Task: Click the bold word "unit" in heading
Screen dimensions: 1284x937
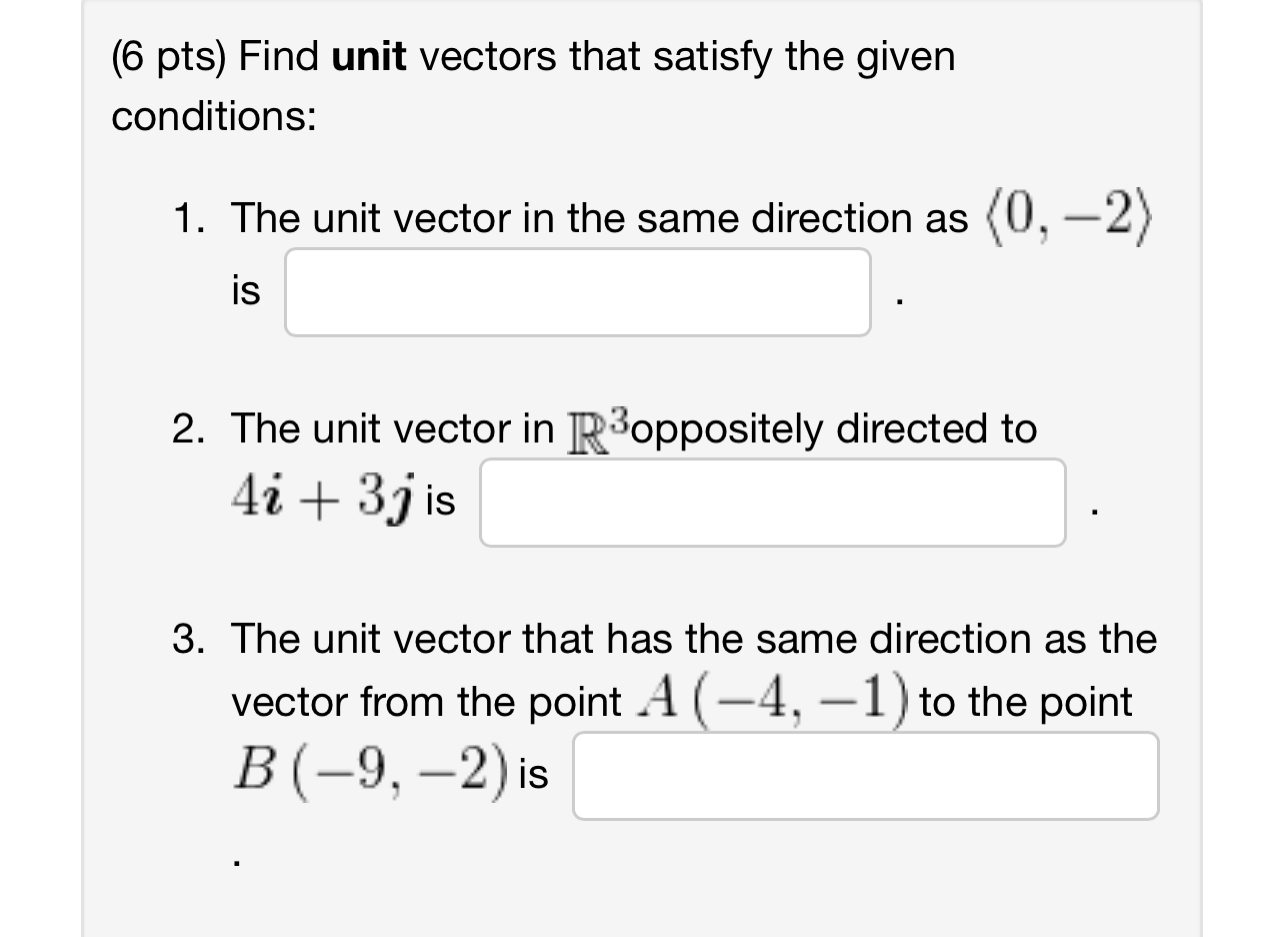Action: [369, 57]
